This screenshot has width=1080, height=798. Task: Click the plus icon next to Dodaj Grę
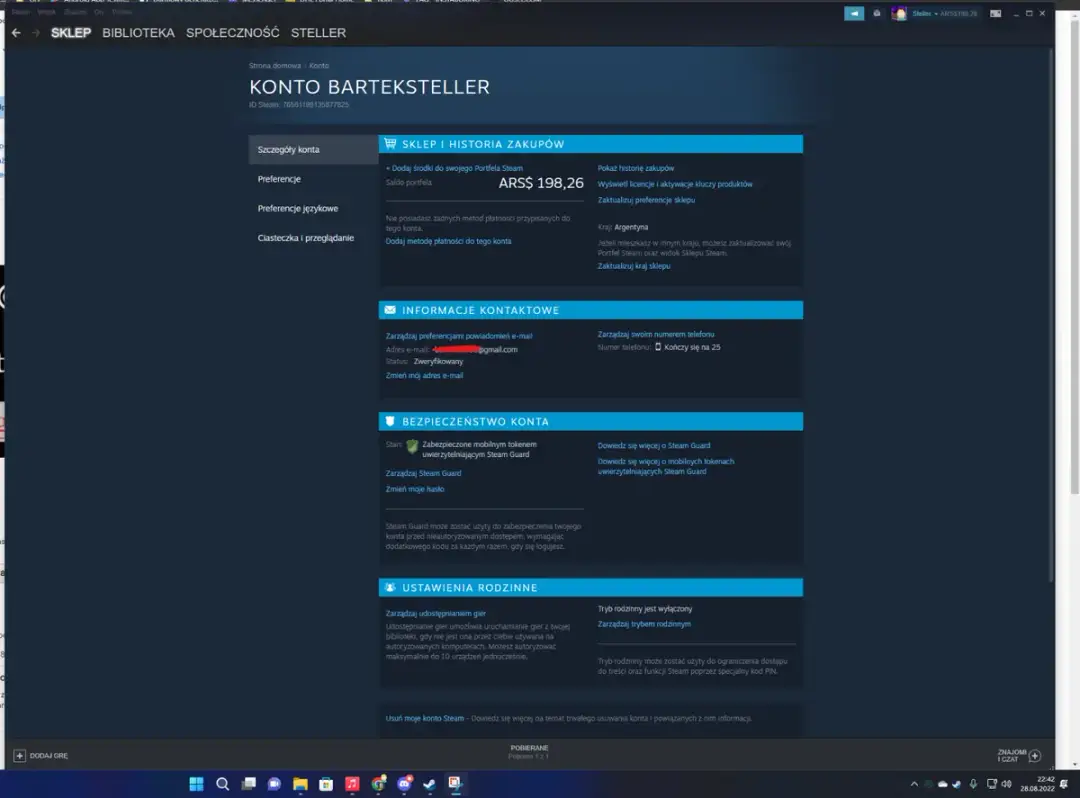[22, 755]
